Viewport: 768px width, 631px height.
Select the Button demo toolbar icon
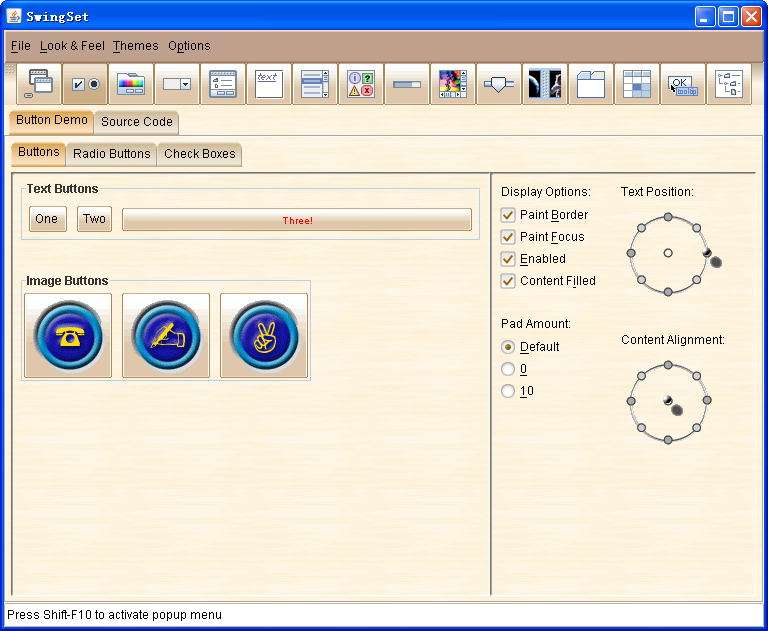pyautogui.click(x=85, y=84)
